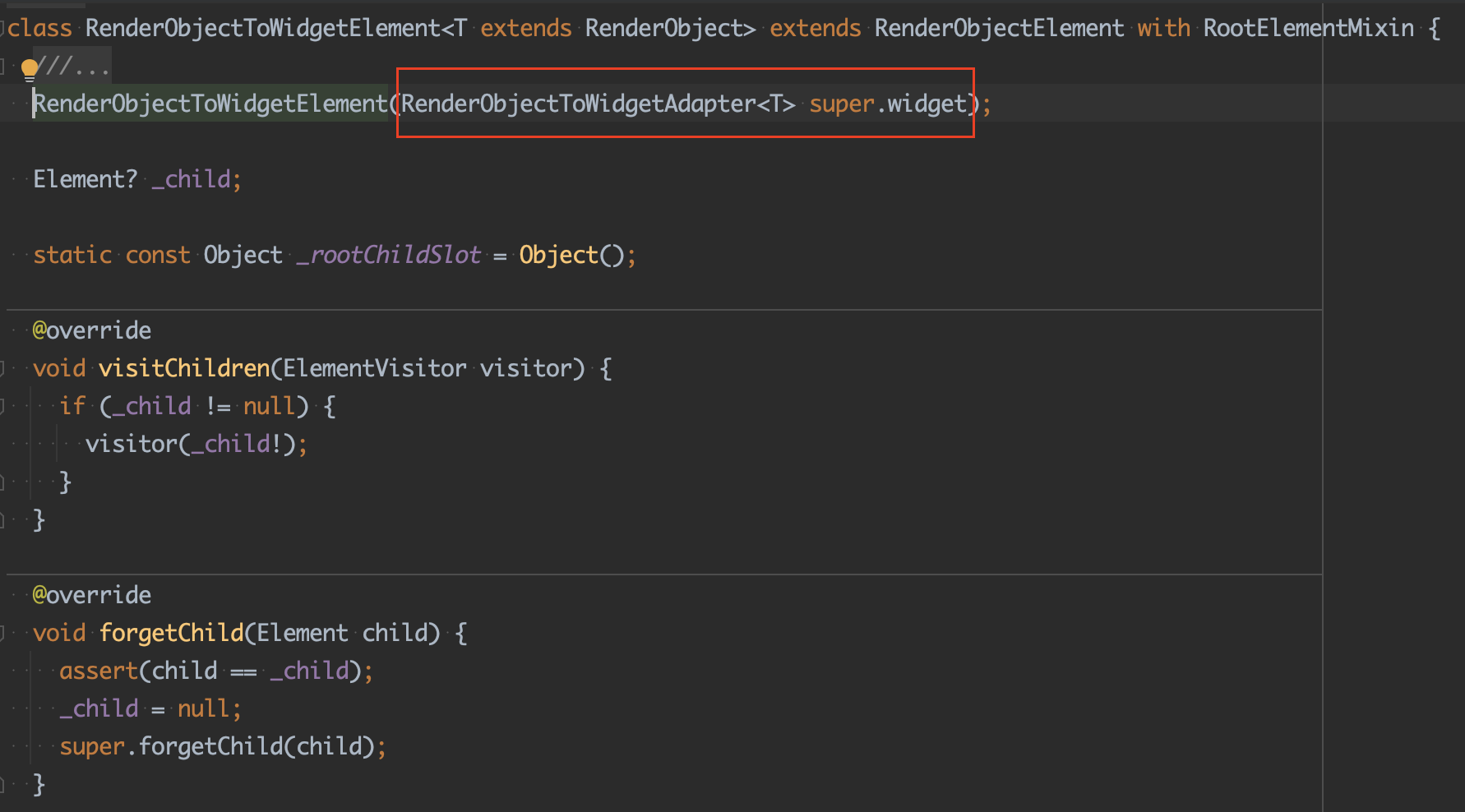
Task: Click 'null' in the if condition
Action: (270, 406)
